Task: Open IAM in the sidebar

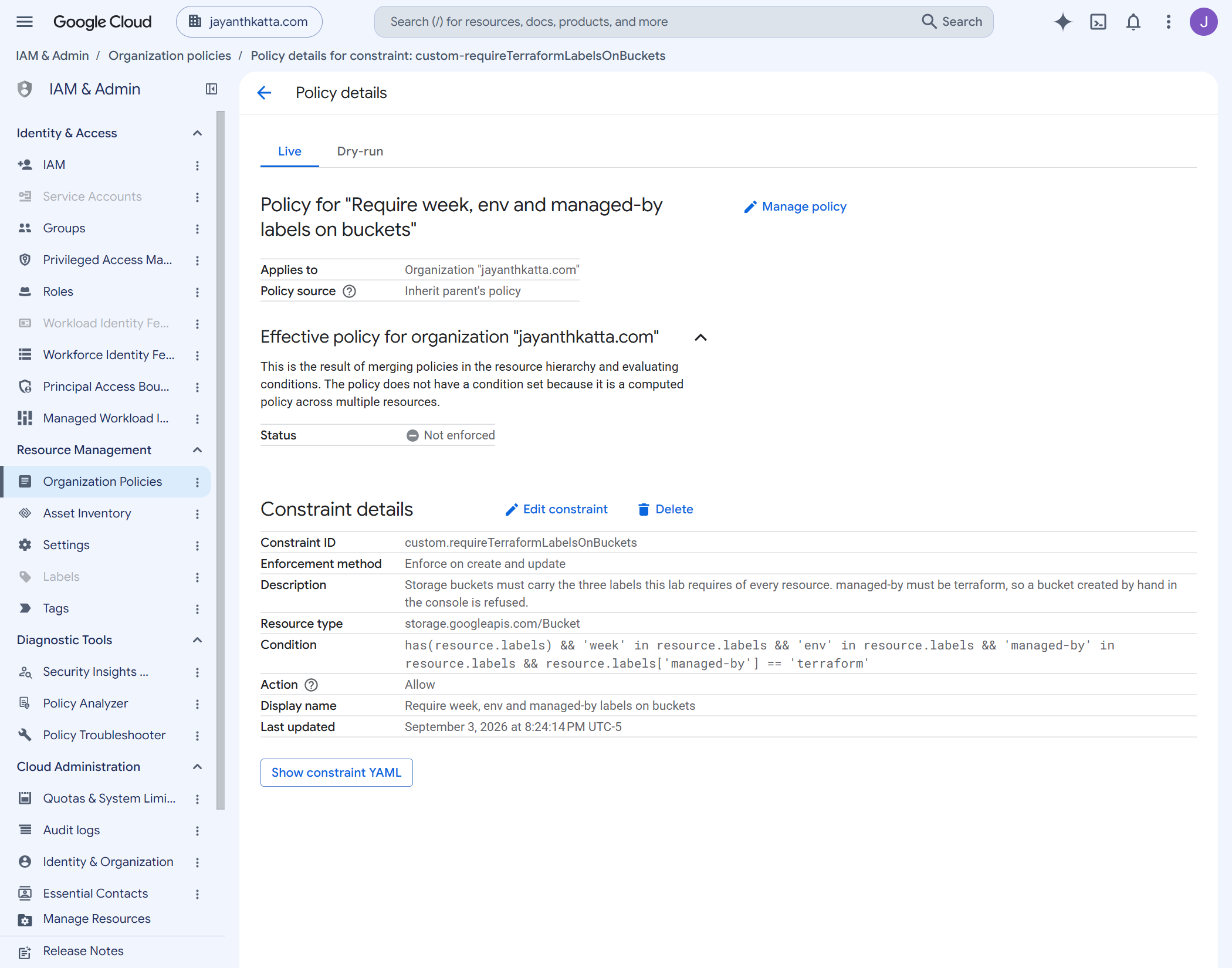Action: 54,165
